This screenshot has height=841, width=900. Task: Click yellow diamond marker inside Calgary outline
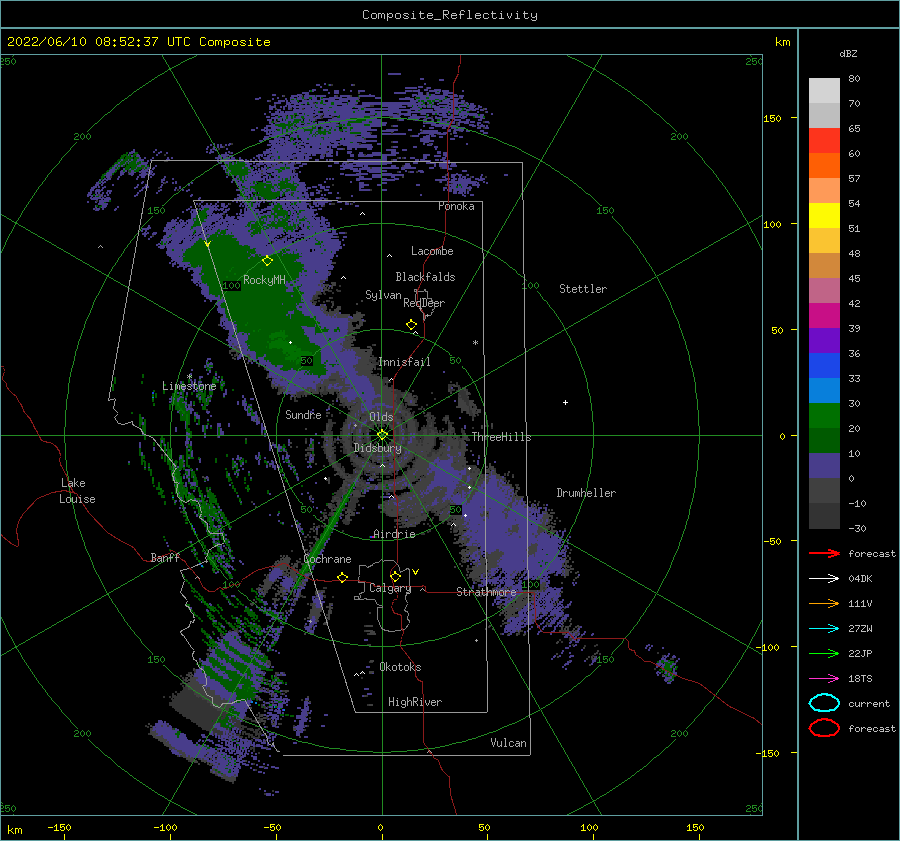coord(395,576)
